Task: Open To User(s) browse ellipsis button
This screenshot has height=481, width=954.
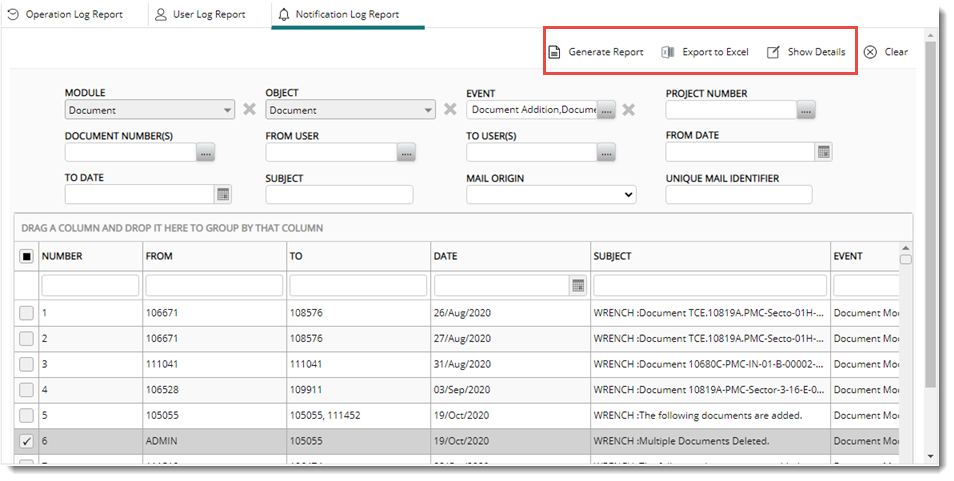Action: click(606, 153)
